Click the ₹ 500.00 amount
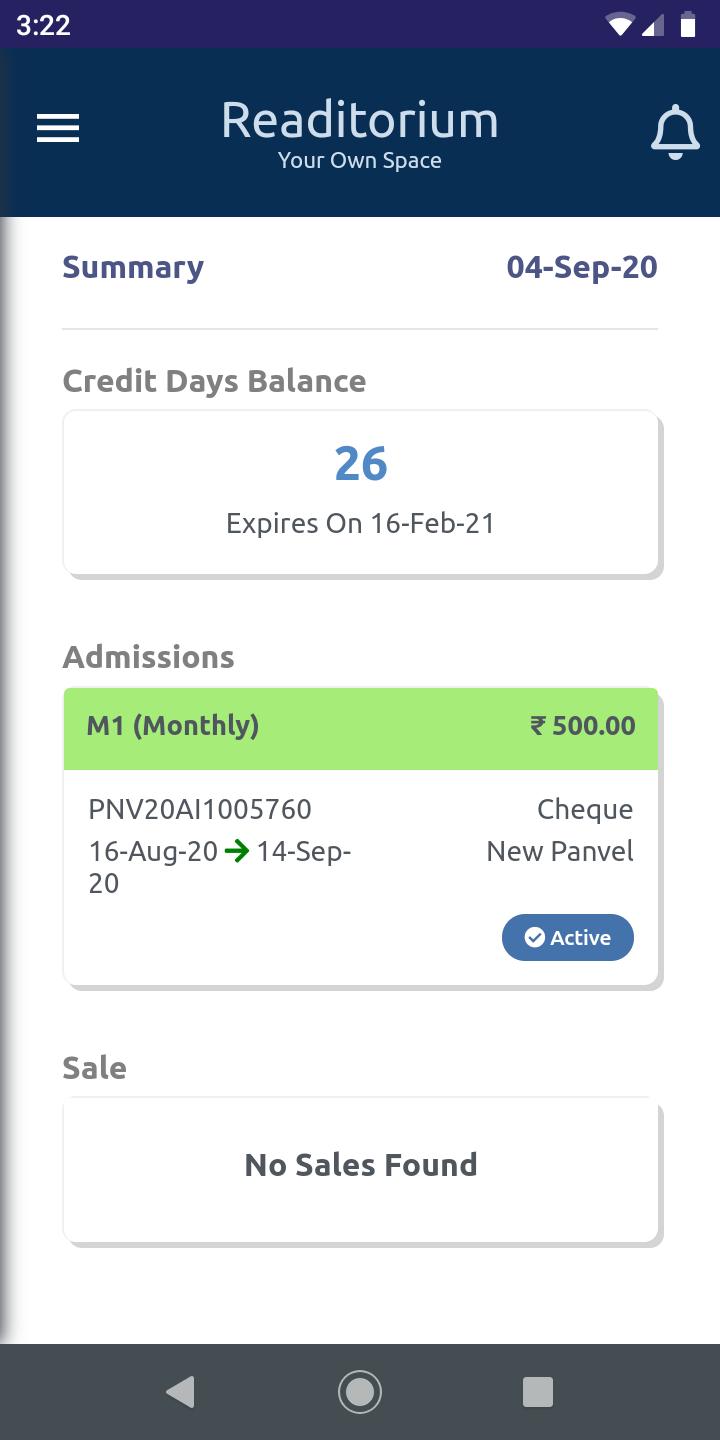 [583, 726]
